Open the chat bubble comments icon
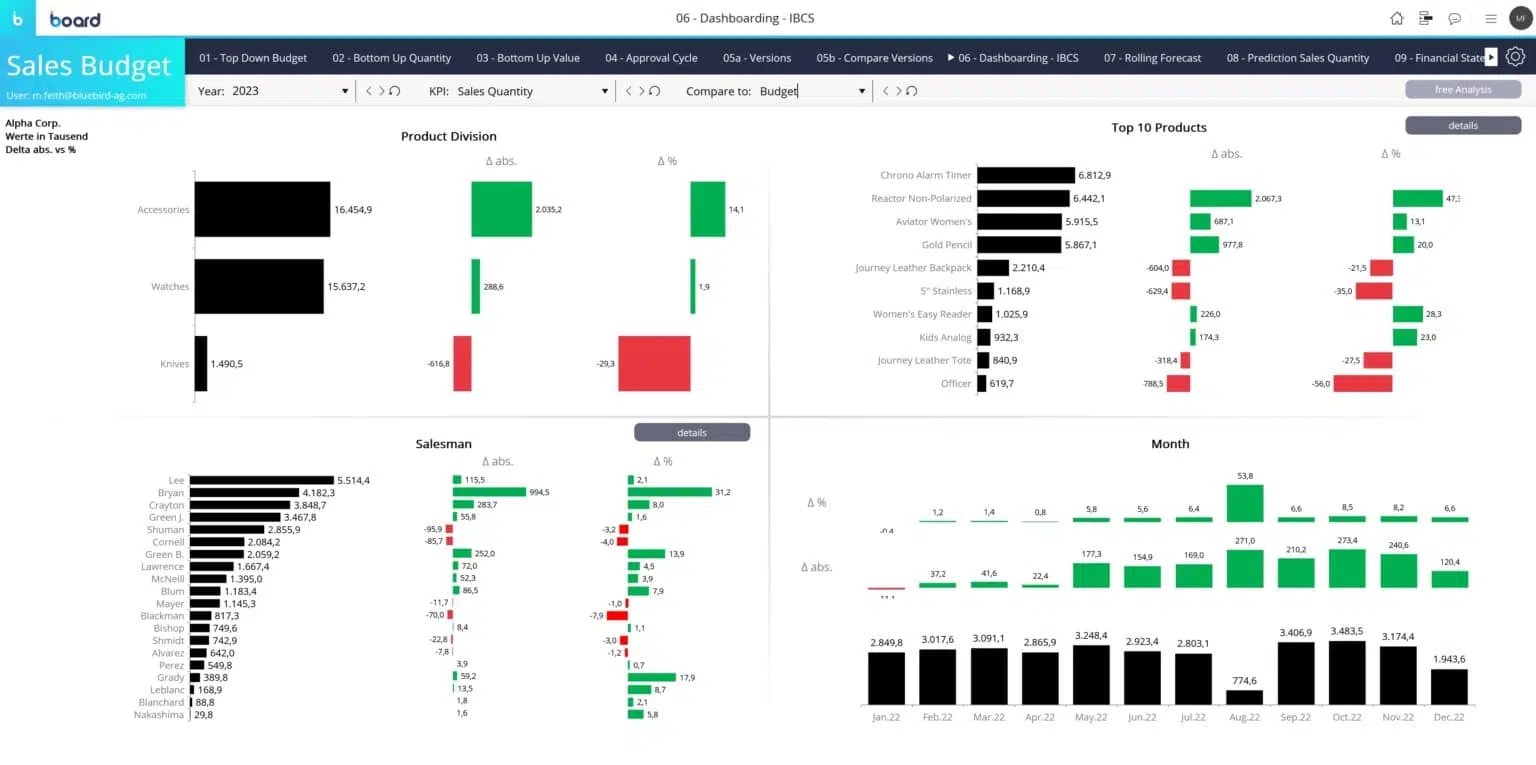This screenshot has width=1536, height=765. point(1454,18)
